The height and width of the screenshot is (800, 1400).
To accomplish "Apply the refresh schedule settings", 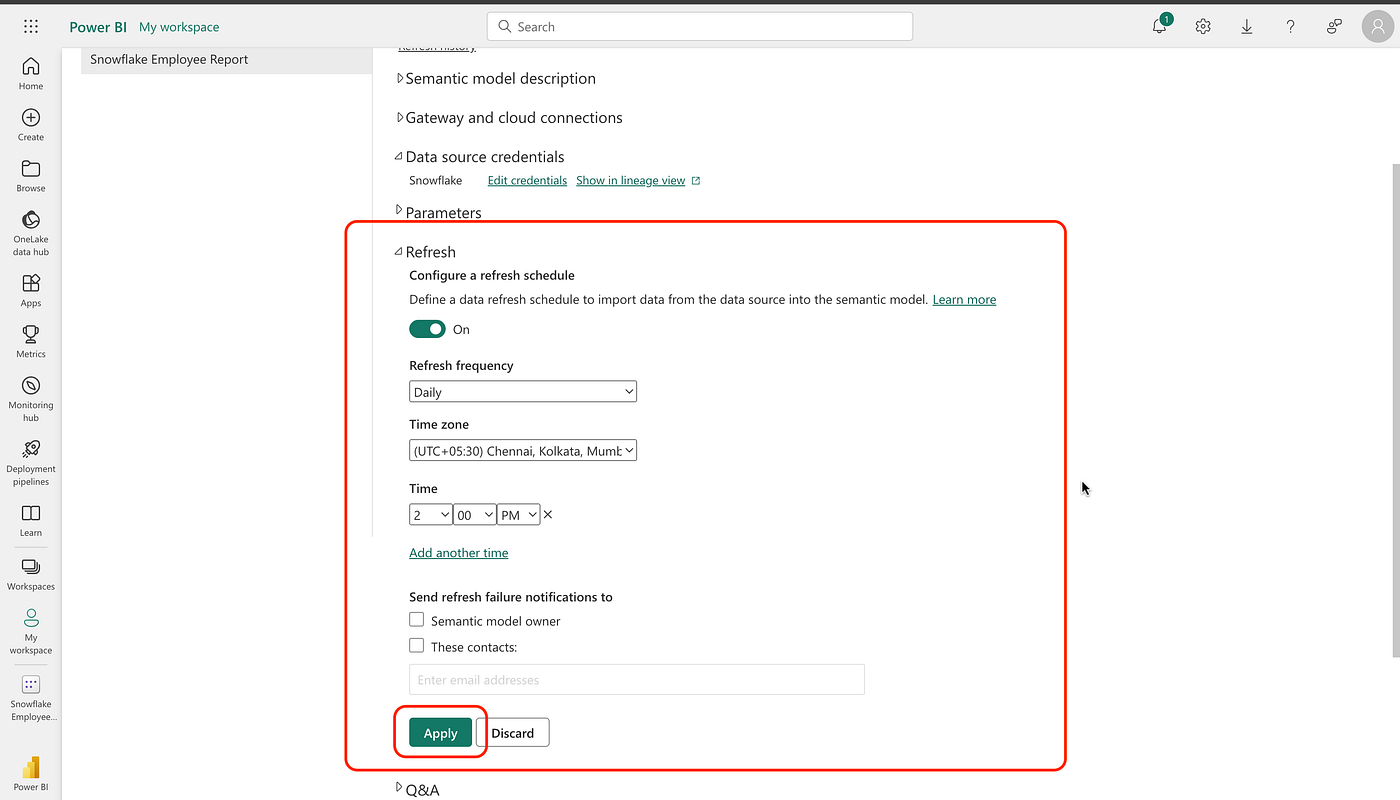I will click(440, 733).
